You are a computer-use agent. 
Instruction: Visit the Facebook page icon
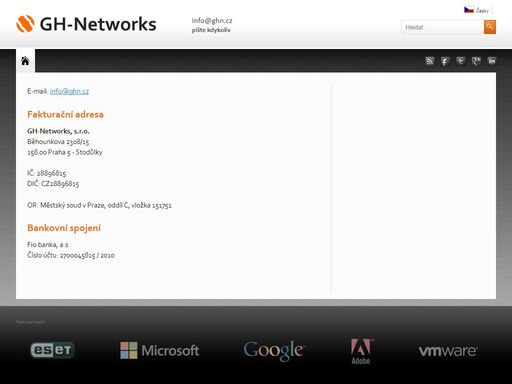tap(445, 61)
